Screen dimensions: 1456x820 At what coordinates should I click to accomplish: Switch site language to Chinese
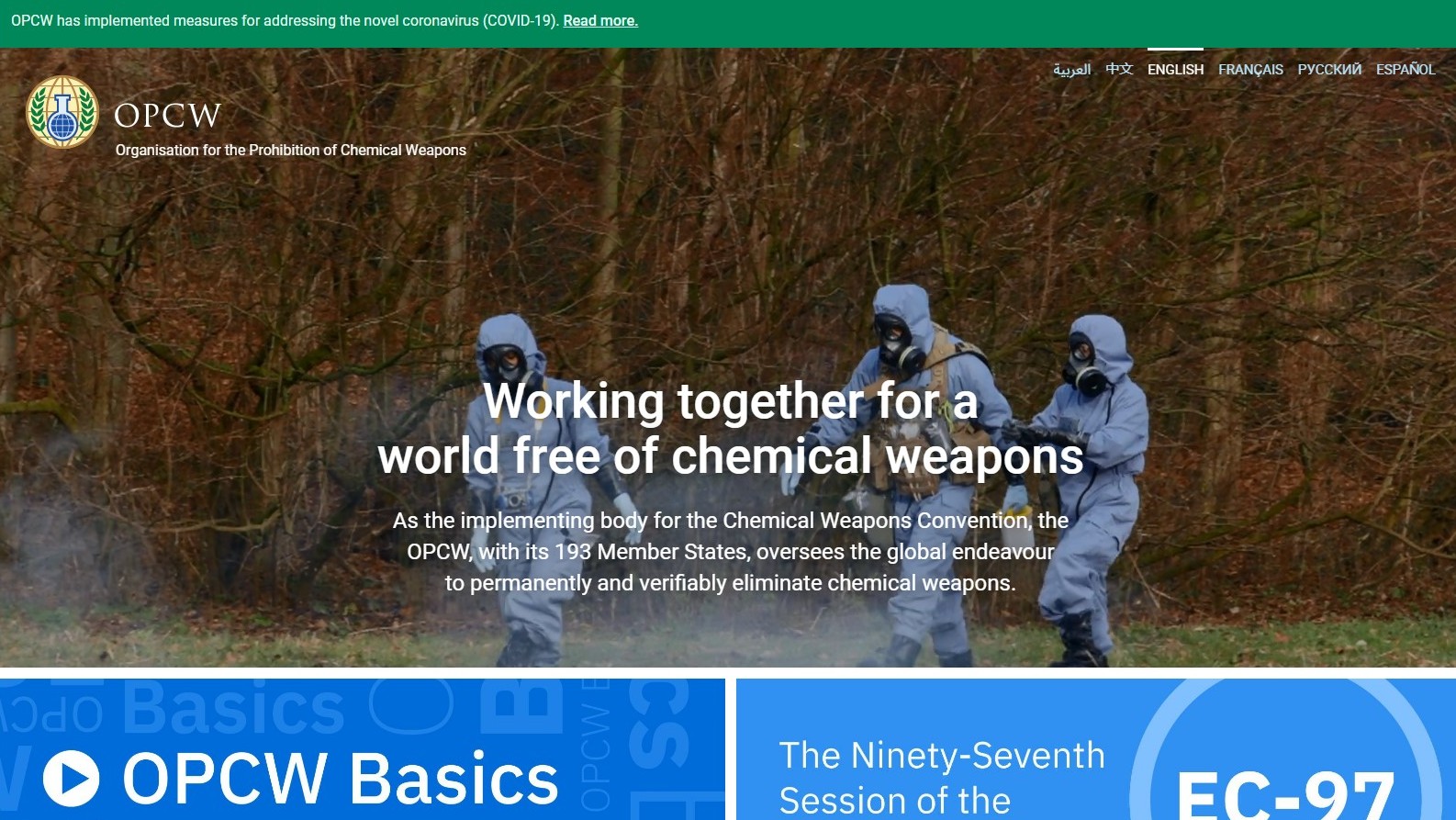click(1119, 69)
